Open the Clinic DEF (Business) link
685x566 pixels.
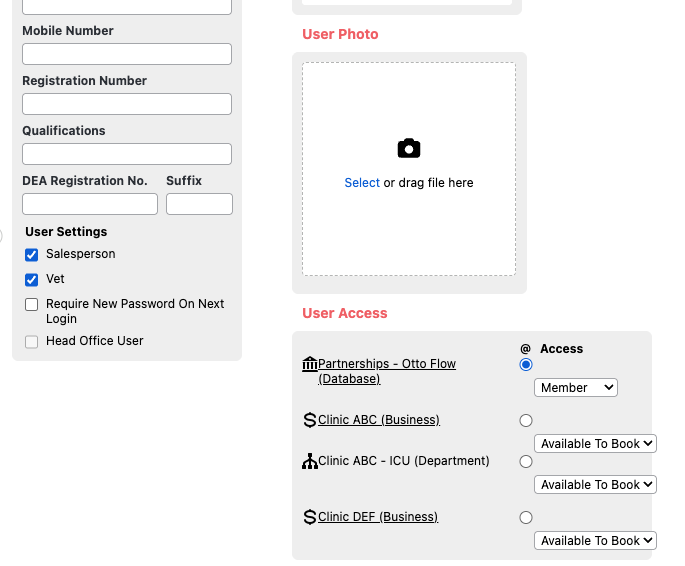[x=378, y=517]
